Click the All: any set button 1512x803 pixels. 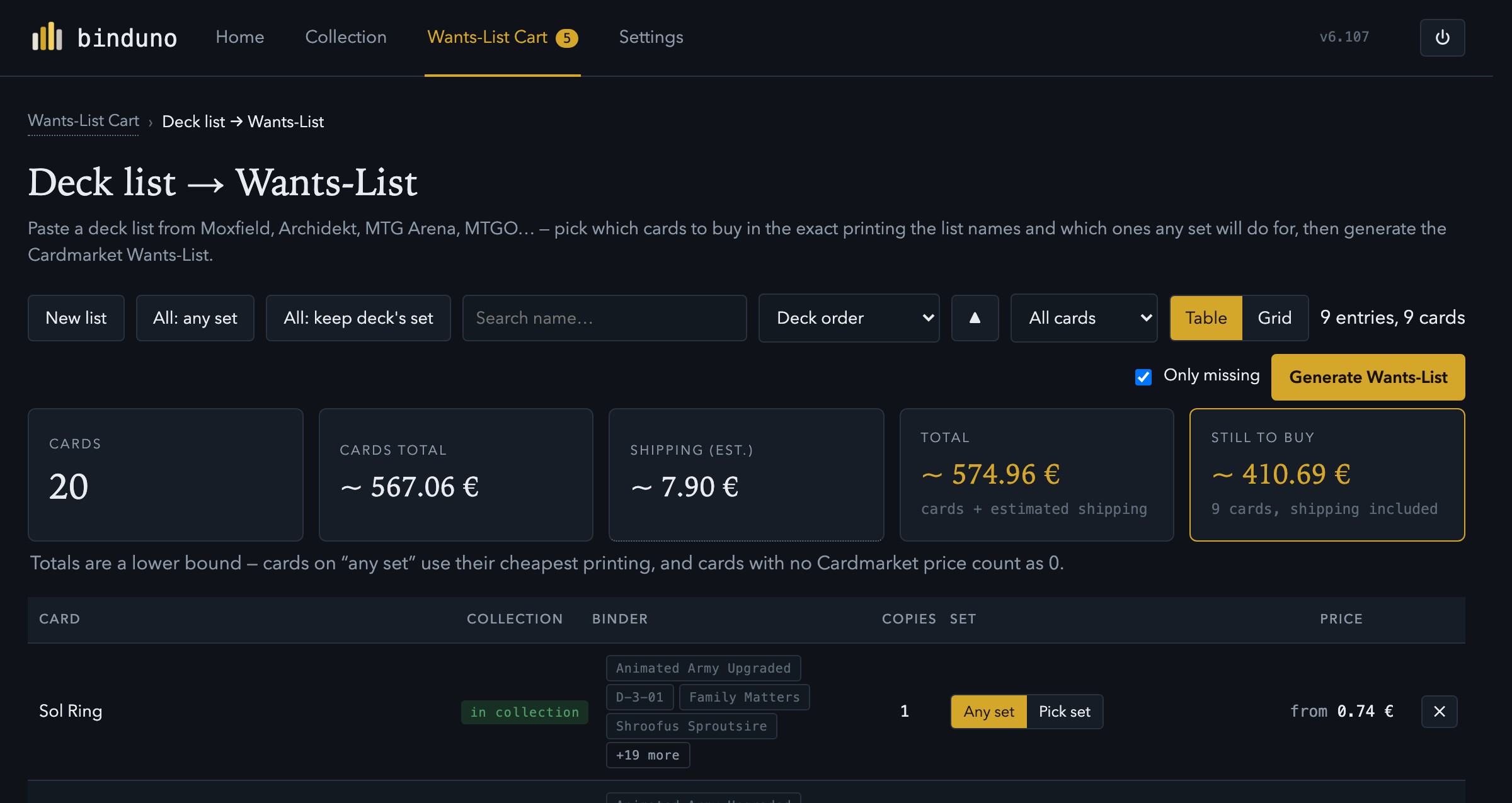coord(195,318)
